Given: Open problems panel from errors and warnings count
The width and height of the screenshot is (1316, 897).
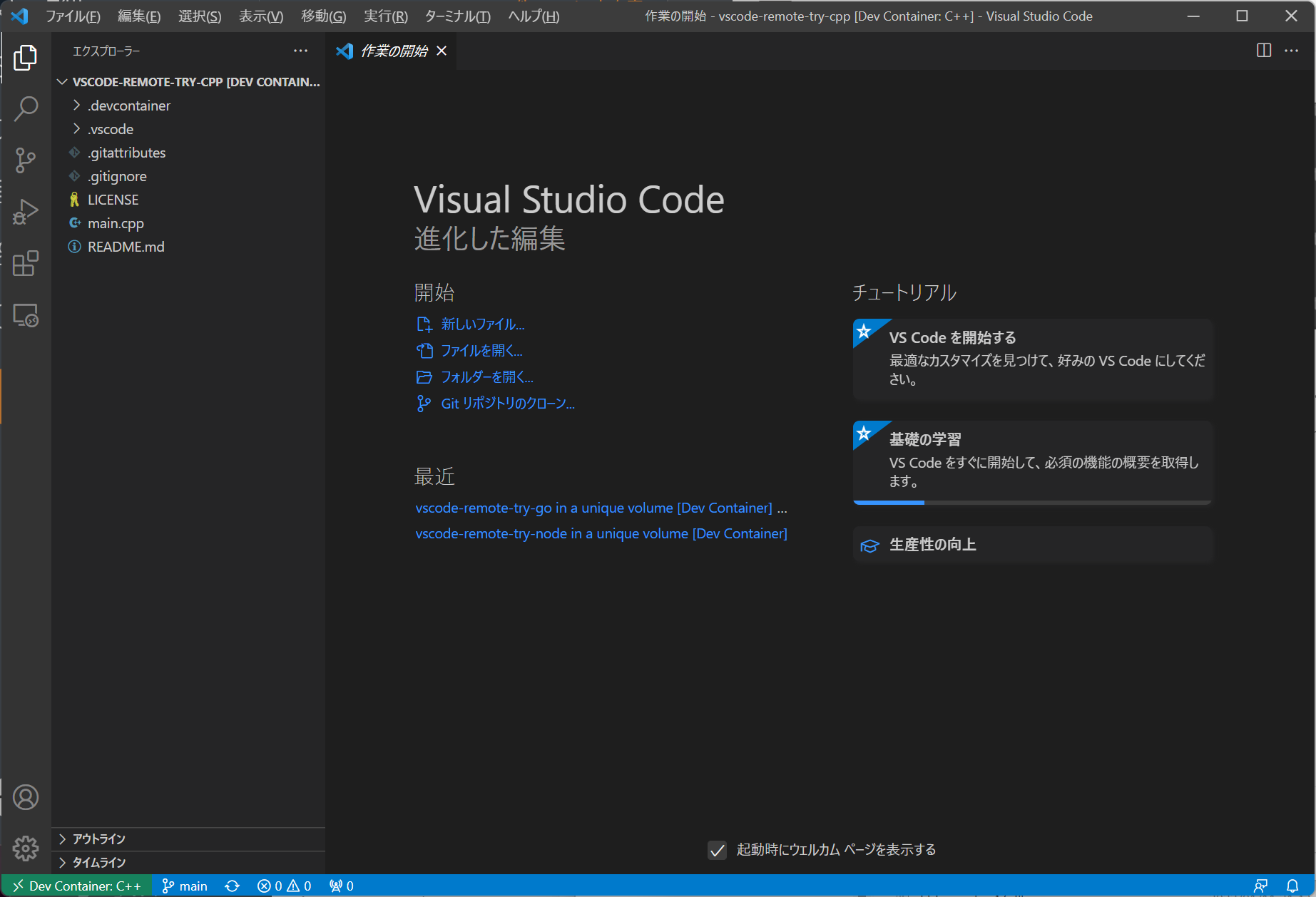Looking at the screenshot, I should [285, 886].
